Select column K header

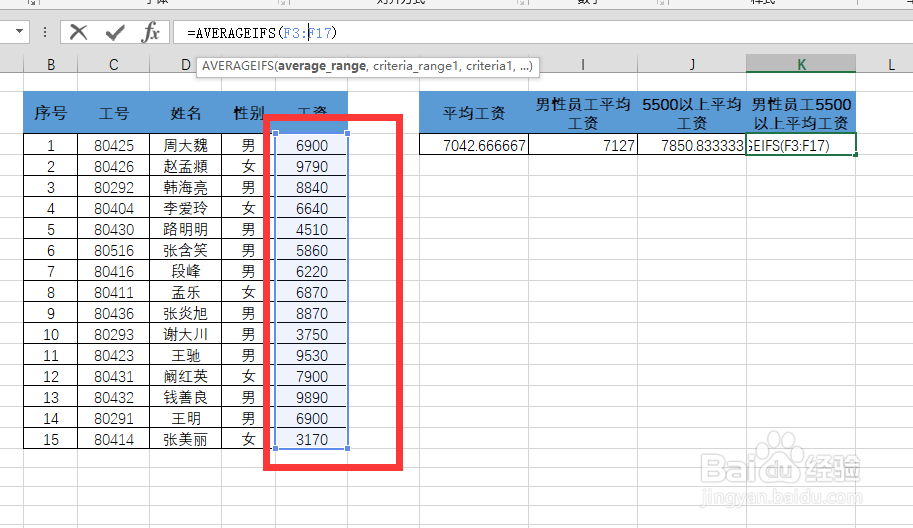pyautogui.click(x=801, y=65)
